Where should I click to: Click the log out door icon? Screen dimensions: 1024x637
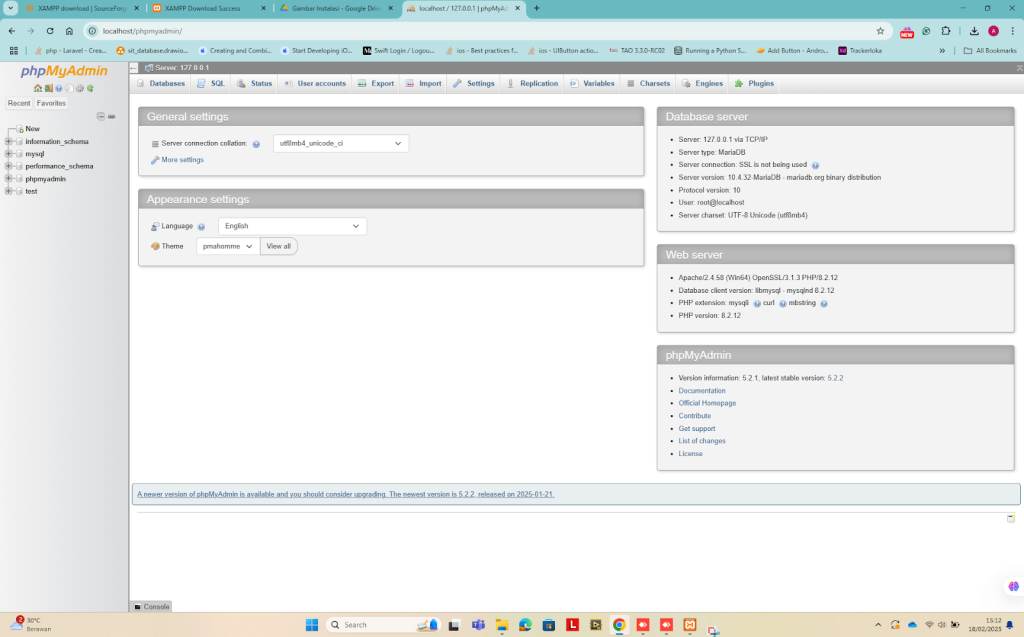(49, 88)
